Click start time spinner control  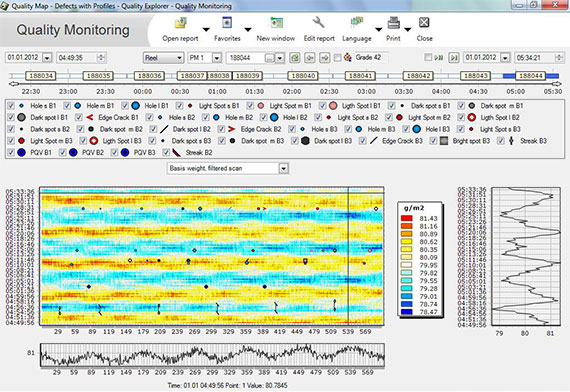[x=101, y=58]
